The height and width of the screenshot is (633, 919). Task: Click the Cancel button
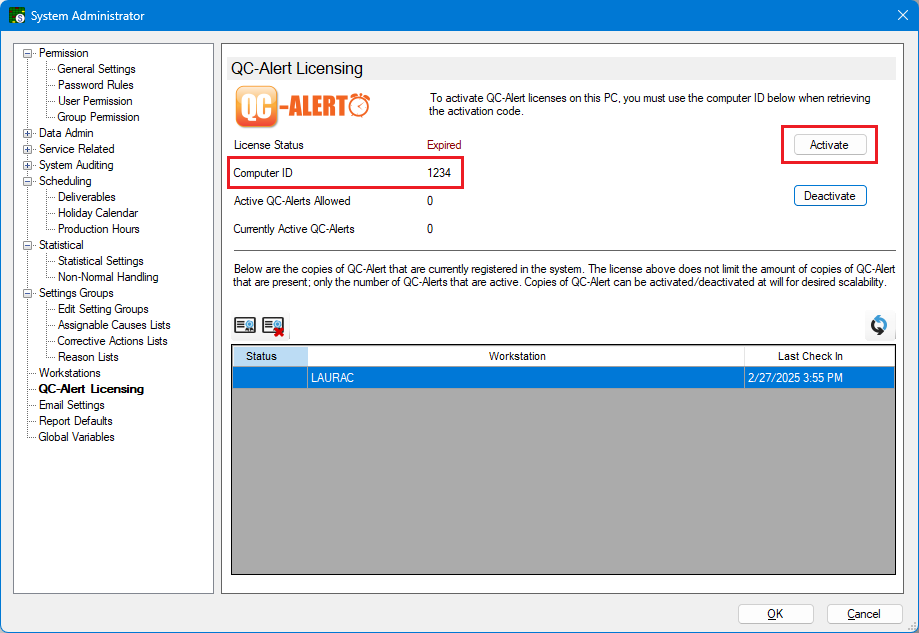coord(864,614)
